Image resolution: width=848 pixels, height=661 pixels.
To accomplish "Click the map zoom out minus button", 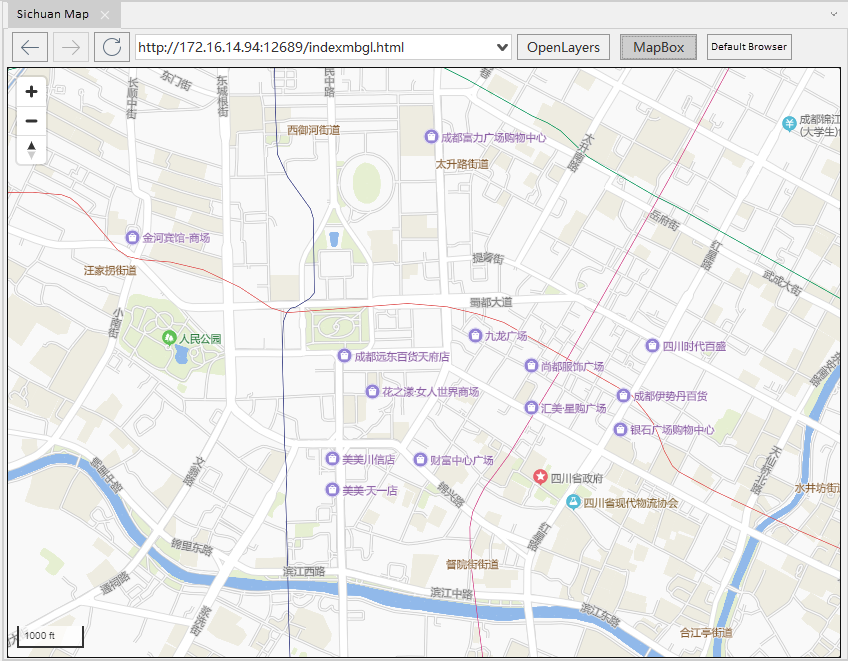I will coord(31,121).
